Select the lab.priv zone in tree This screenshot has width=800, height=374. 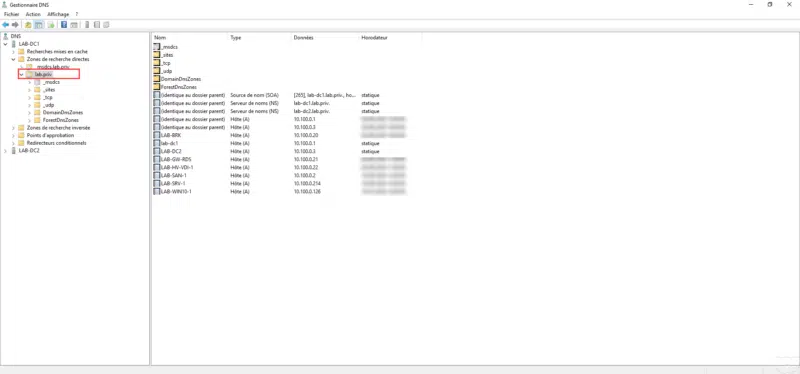point(43,74)
